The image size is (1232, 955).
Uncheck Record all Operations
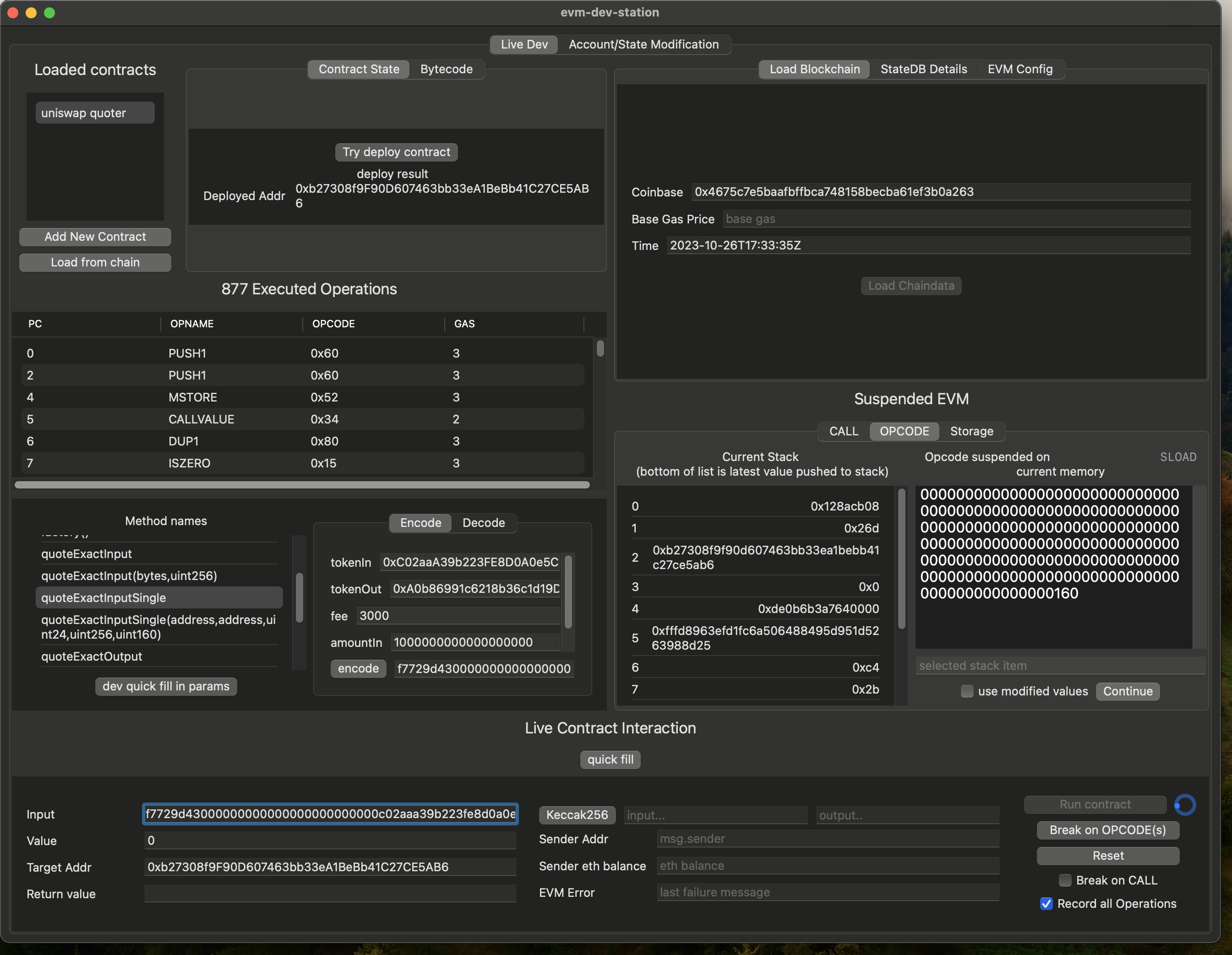pos(1047,904)
